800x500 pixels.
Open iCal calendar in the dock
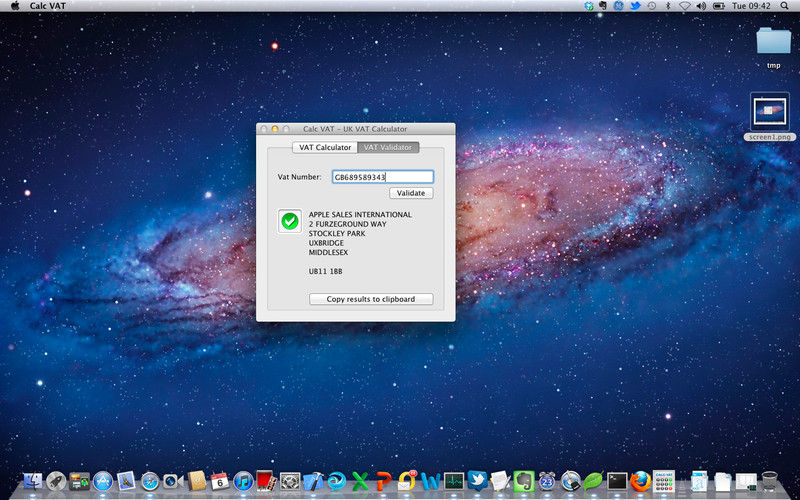[x=220, y=481]
